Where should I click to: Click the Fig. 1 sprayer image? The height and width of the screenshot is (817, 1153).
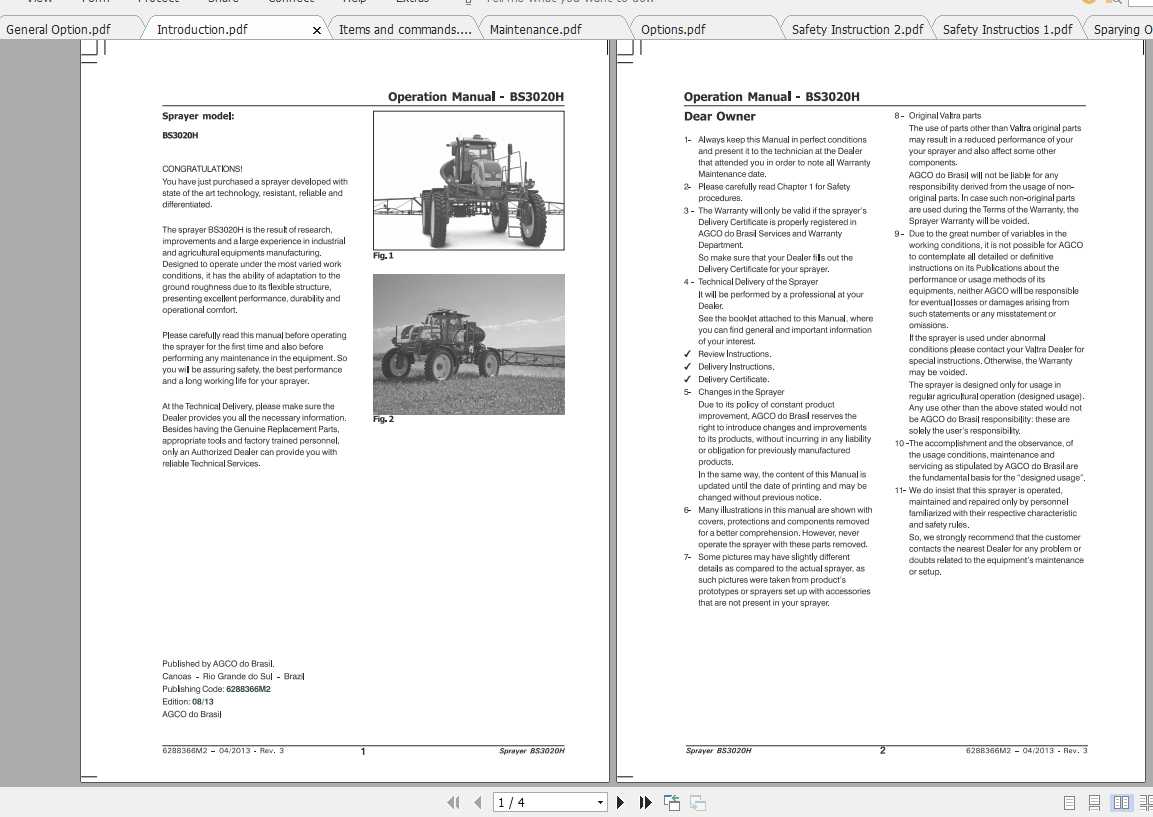tap(469, 180)
